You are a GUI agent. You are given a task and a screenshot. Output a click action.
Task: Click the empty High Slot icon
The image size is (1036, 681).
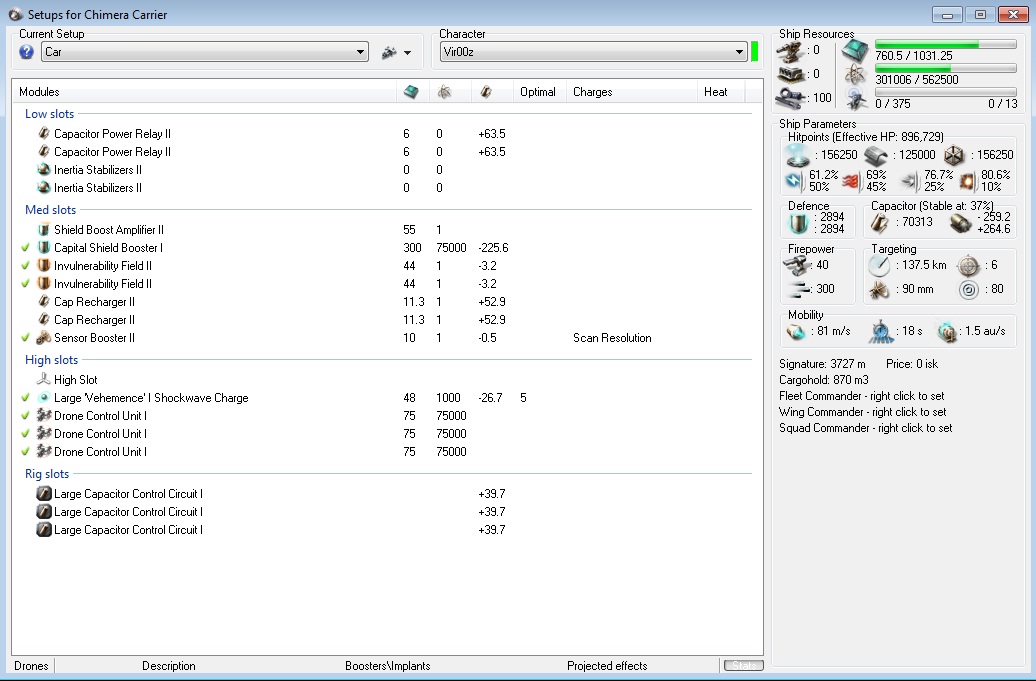click(44, 379)
